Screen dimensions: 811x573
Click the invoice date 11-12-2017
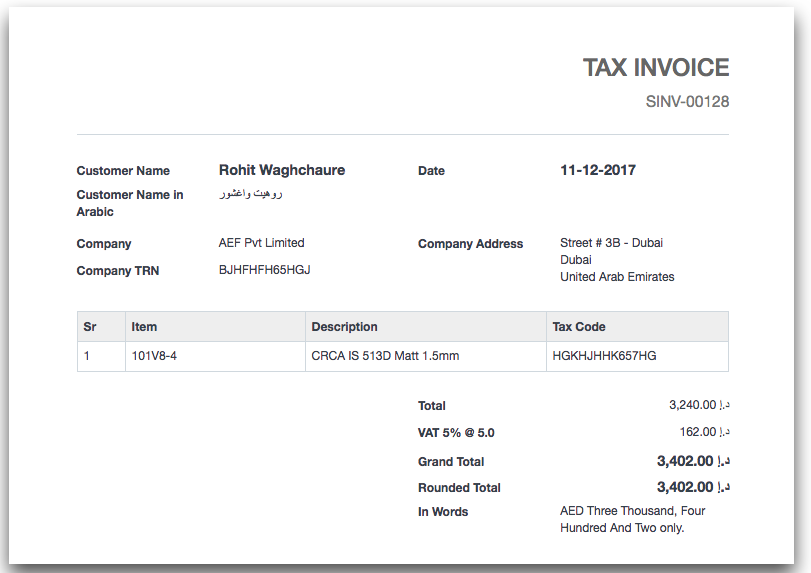tap(597, 170)
